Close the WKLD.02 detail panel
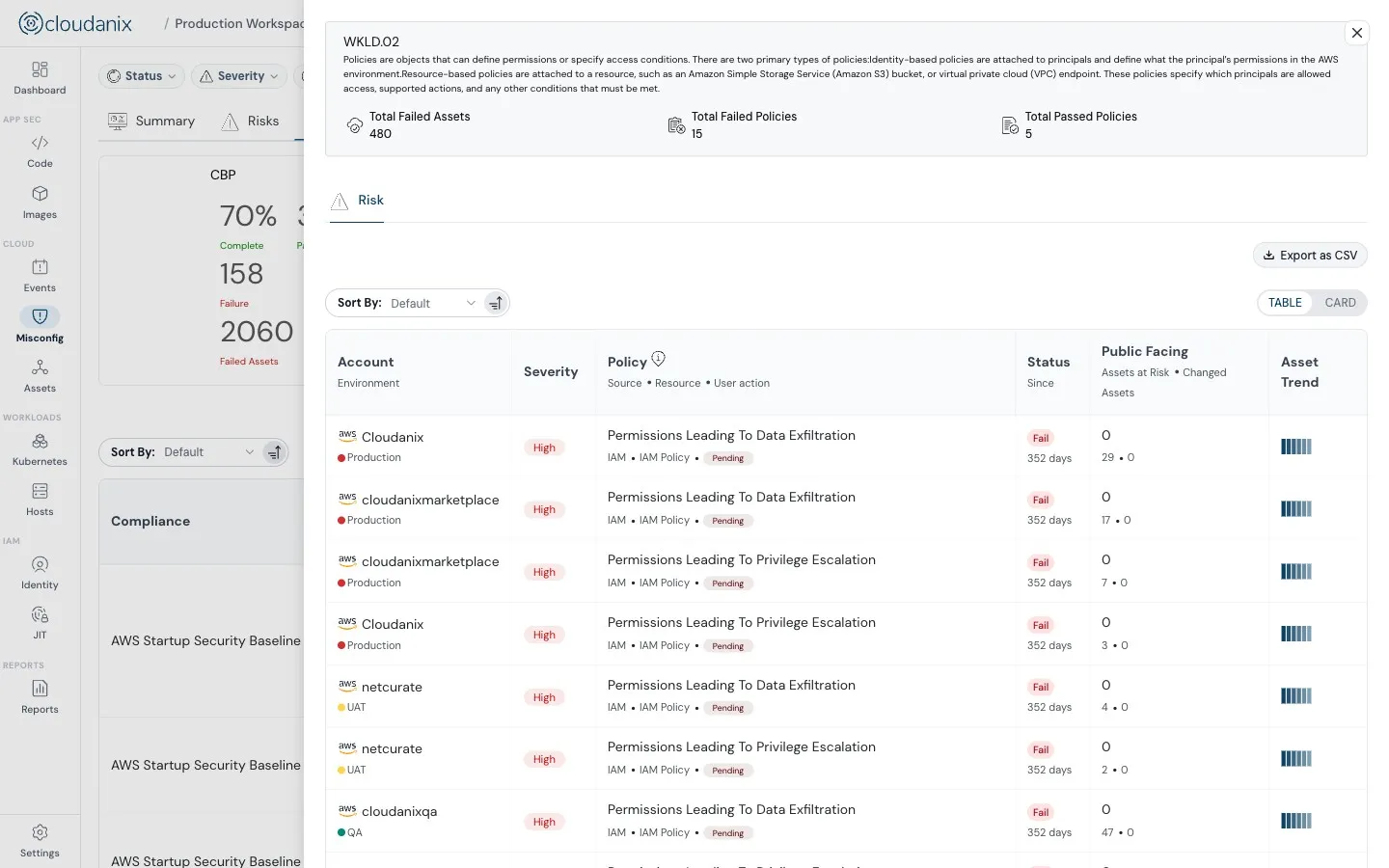 (1357, 33)
